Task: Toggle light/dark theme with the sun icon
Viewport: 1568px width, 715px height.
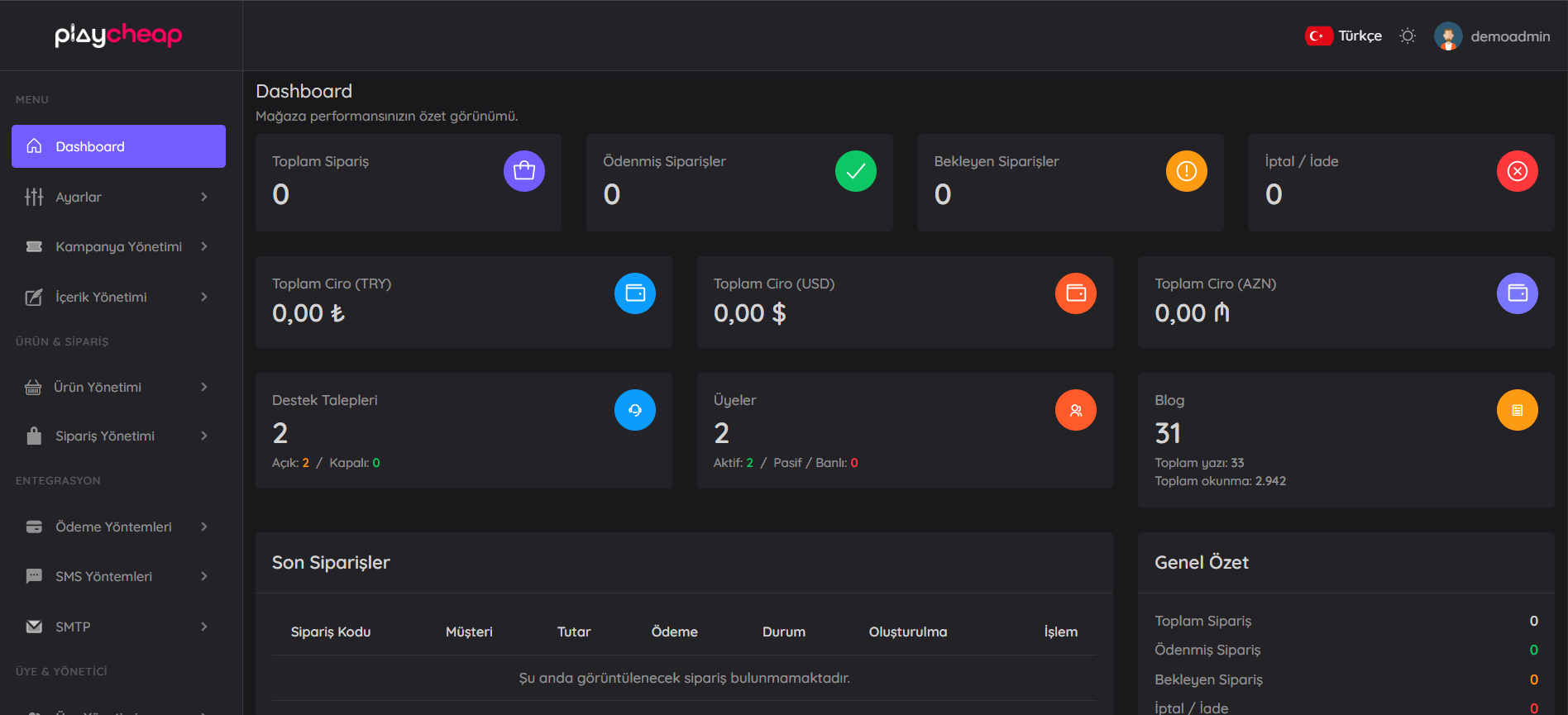Action: 1408,36
